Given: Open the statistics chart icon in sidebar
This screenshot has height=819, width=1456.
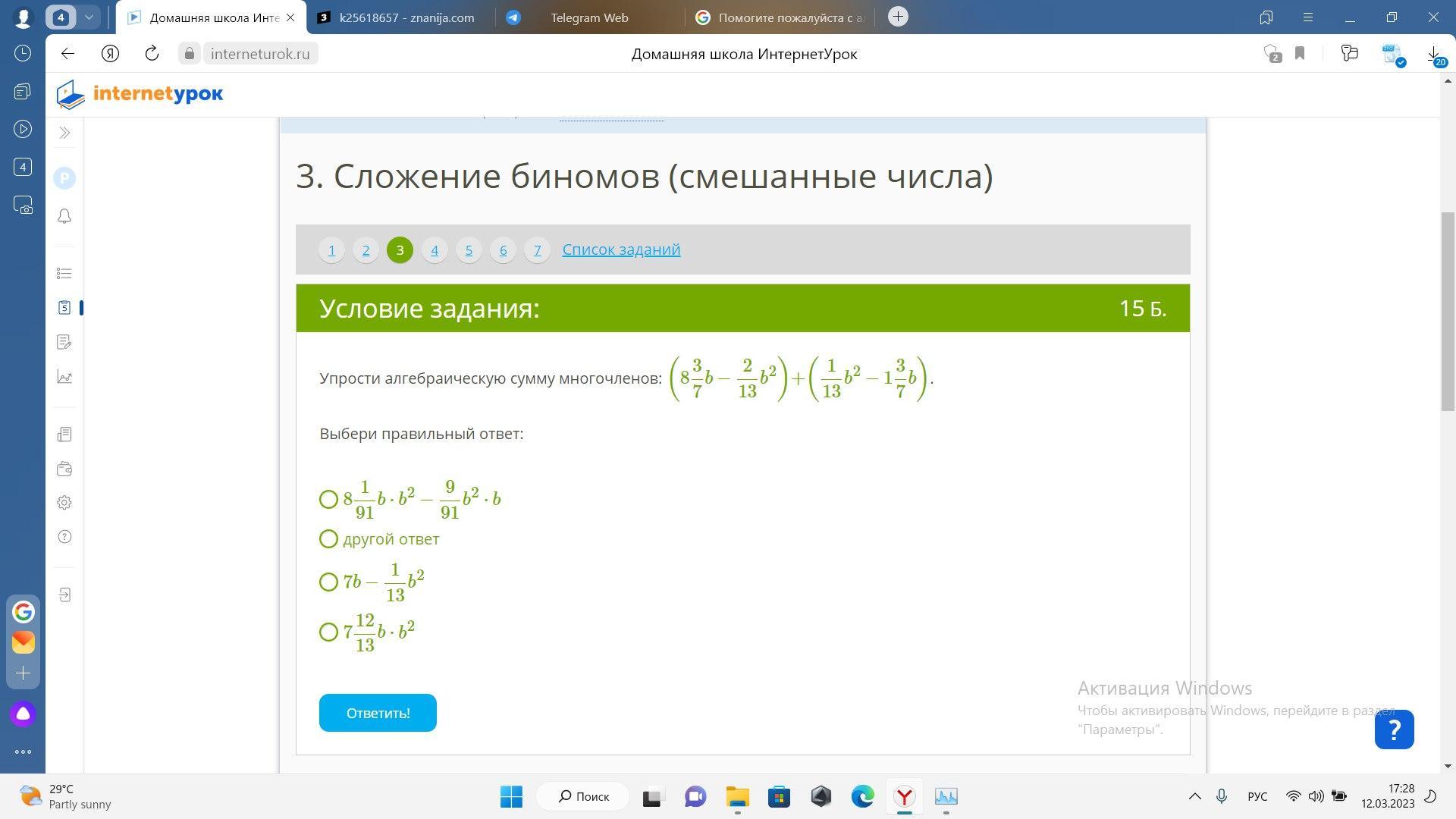Looking at the screenshot, I should pos(64,377).
